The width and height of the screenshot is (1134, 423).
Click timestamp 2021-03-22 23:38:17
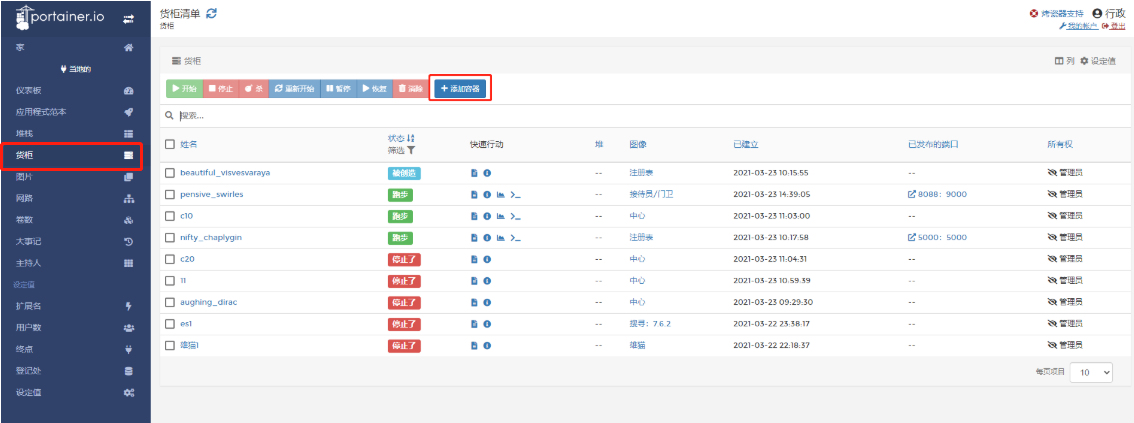point(770,324)
